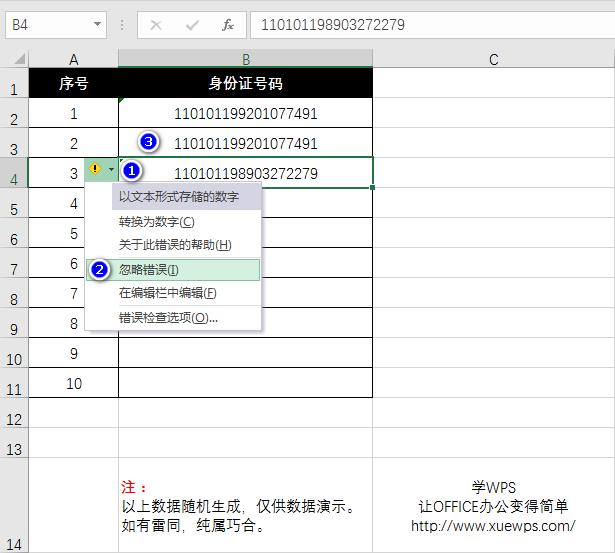
Task: Expand the Name Box dropdown arrow
Action: tap(97, 25)
